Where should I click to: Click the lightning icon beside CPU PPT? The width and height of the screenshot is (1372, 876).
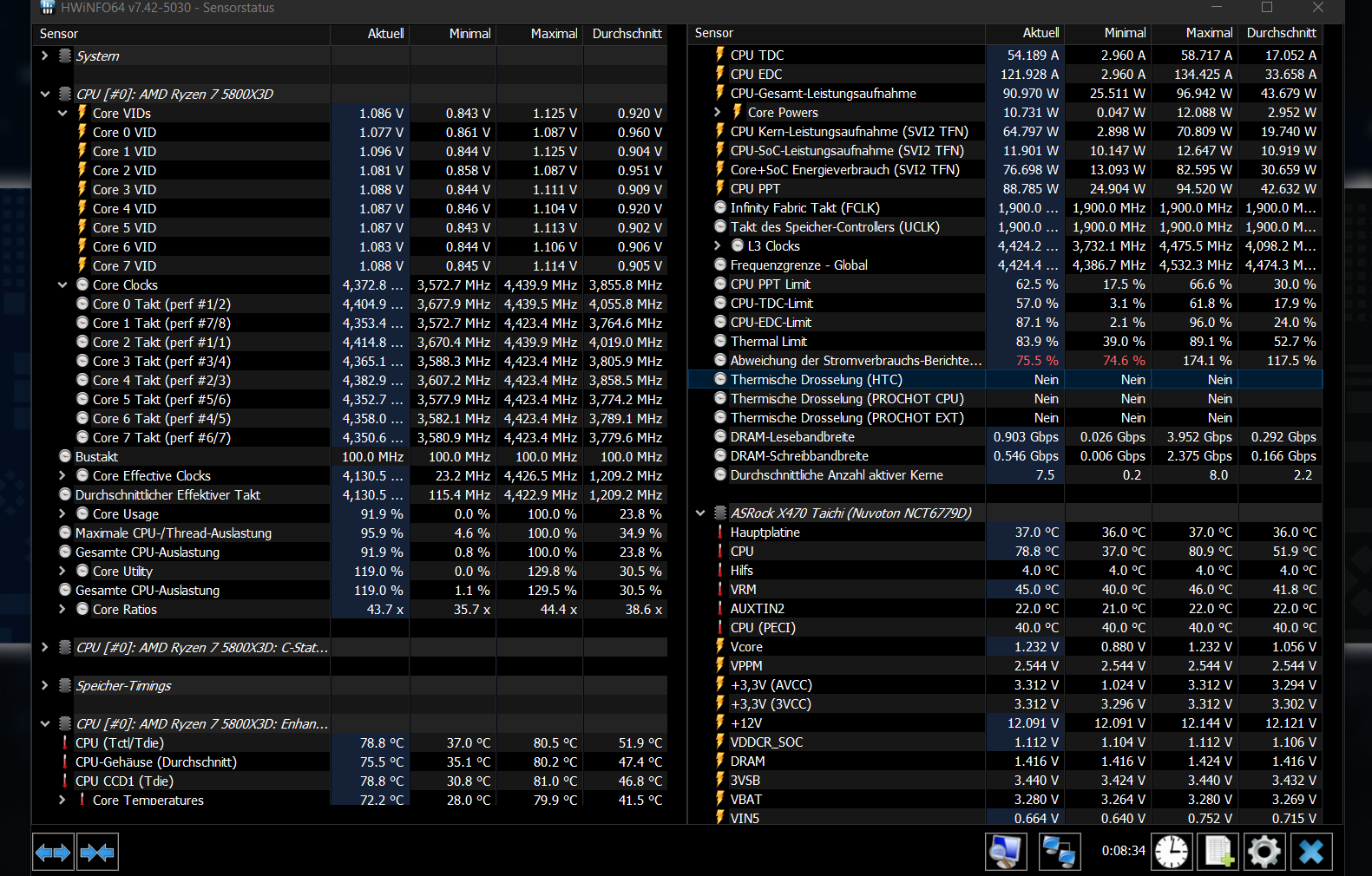point(719,188)
